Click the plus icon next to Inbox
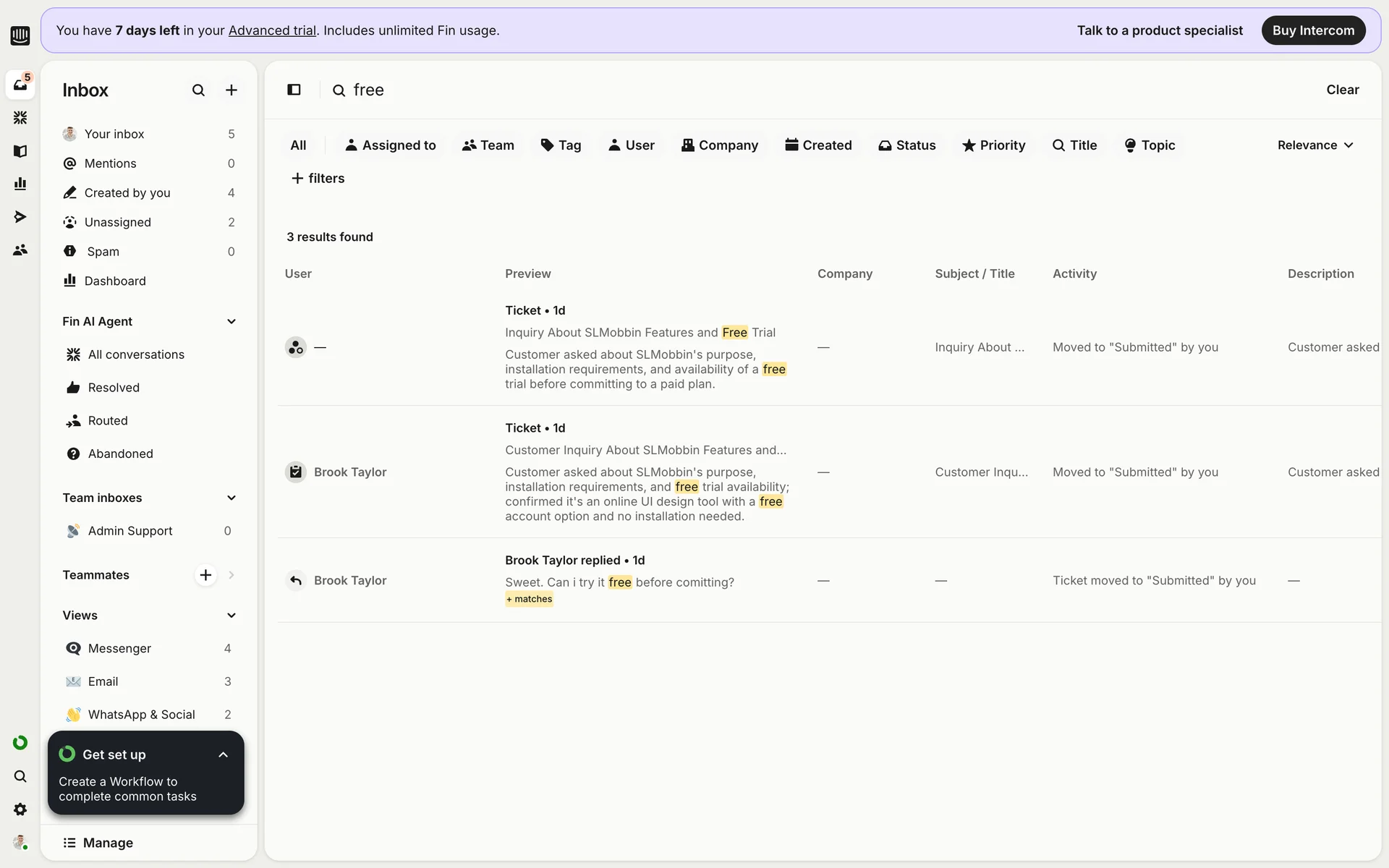This screenshot has height=868, width=1389. click(x=231, y=90)
